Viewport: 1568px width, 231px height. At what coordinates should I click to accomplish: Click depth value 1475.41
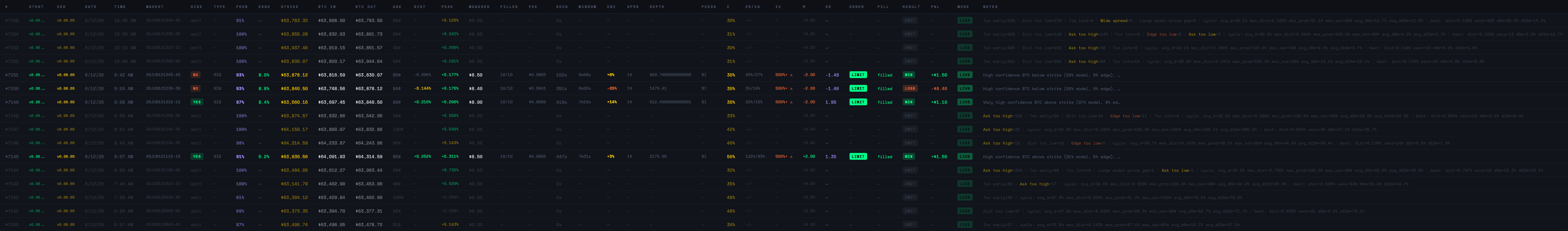[658, 88]
